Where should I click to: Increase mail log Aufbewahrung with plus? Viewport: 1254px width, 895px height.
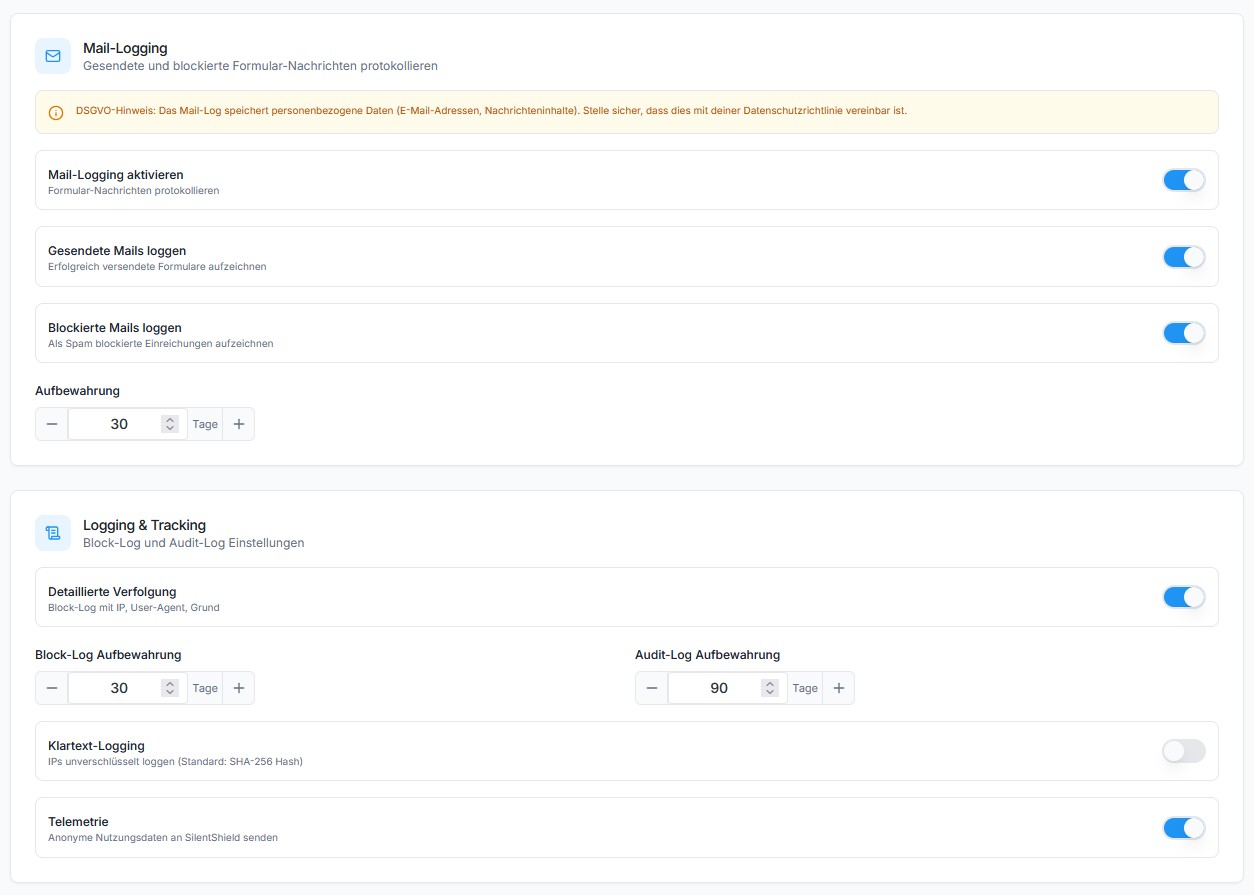[x=238, y=424]
